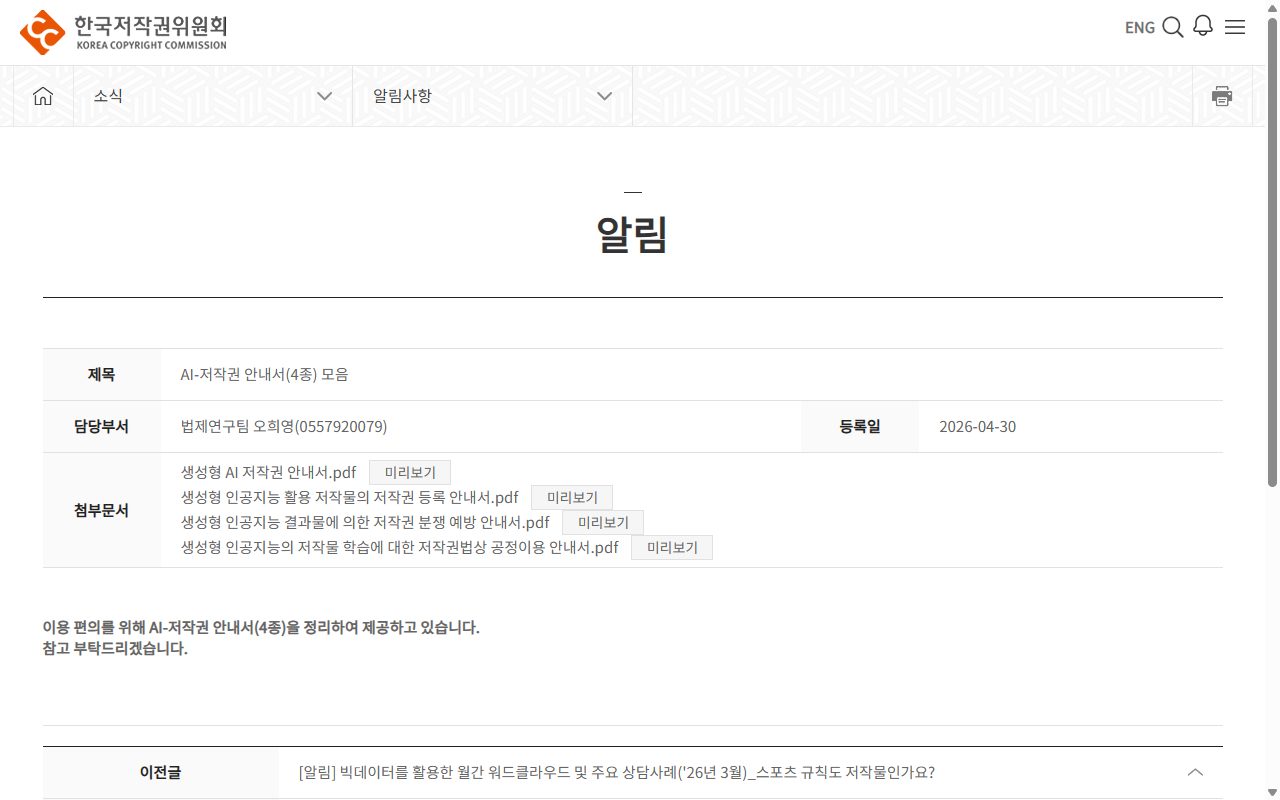Click the up chevron in 이전글 row
Image resolution: width=1280 pixels, height=800 pixels.
coord(1195,772)
